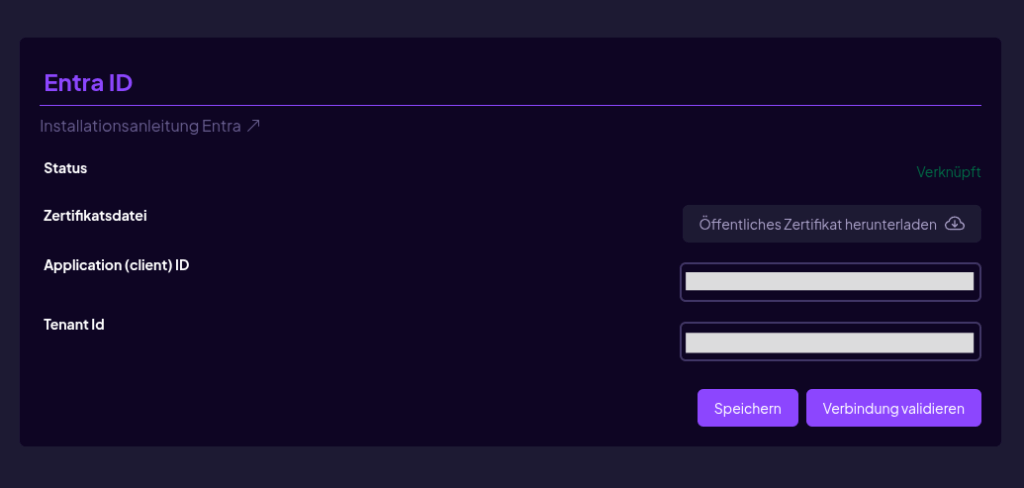This screenshot has height=488, width=1024.
Task: Click the Status row label
Action: pyautogui.click(x=65, y=168)
